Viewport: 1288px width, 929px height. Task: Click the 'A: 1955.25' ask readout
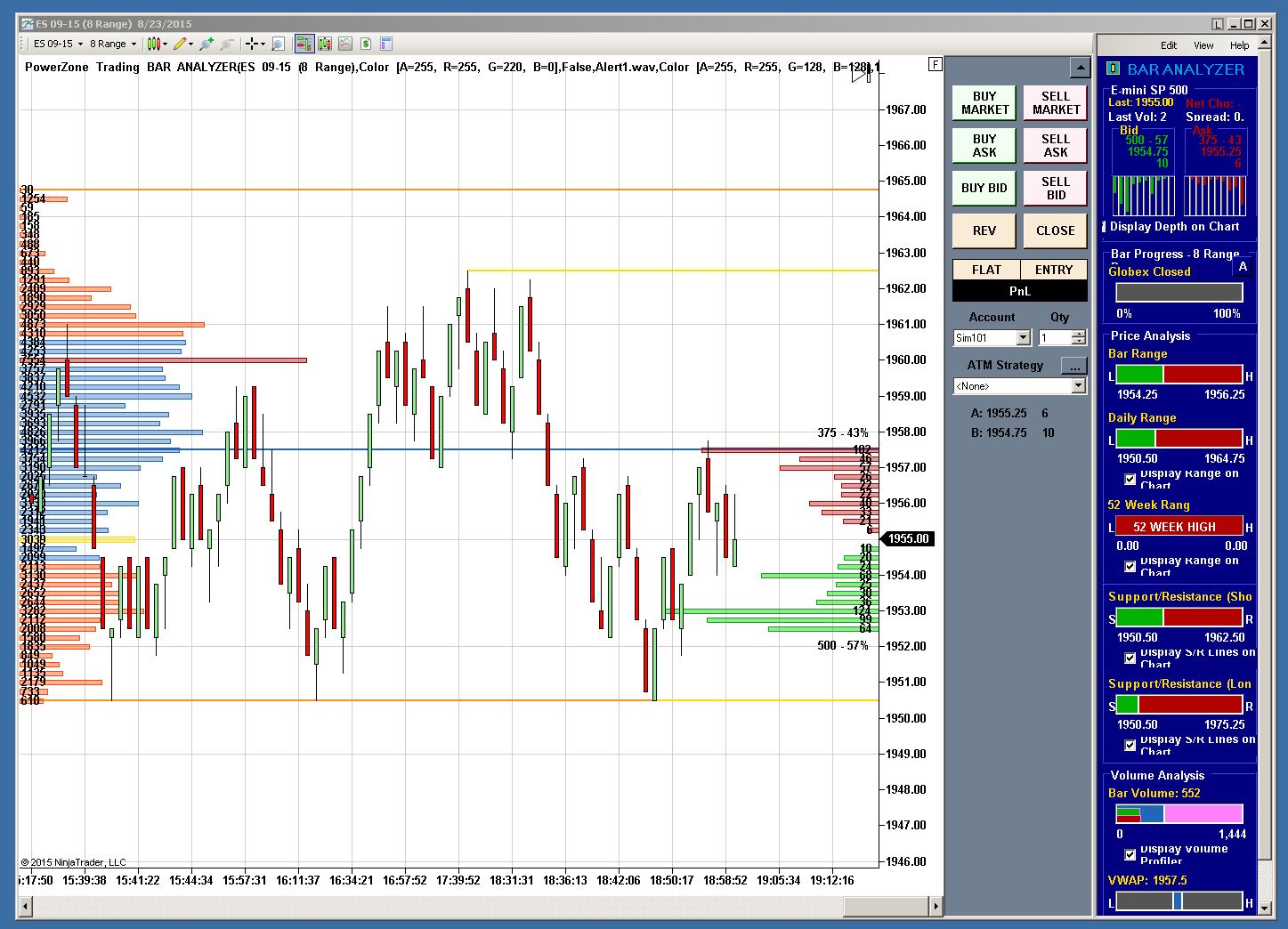[999, 413]
